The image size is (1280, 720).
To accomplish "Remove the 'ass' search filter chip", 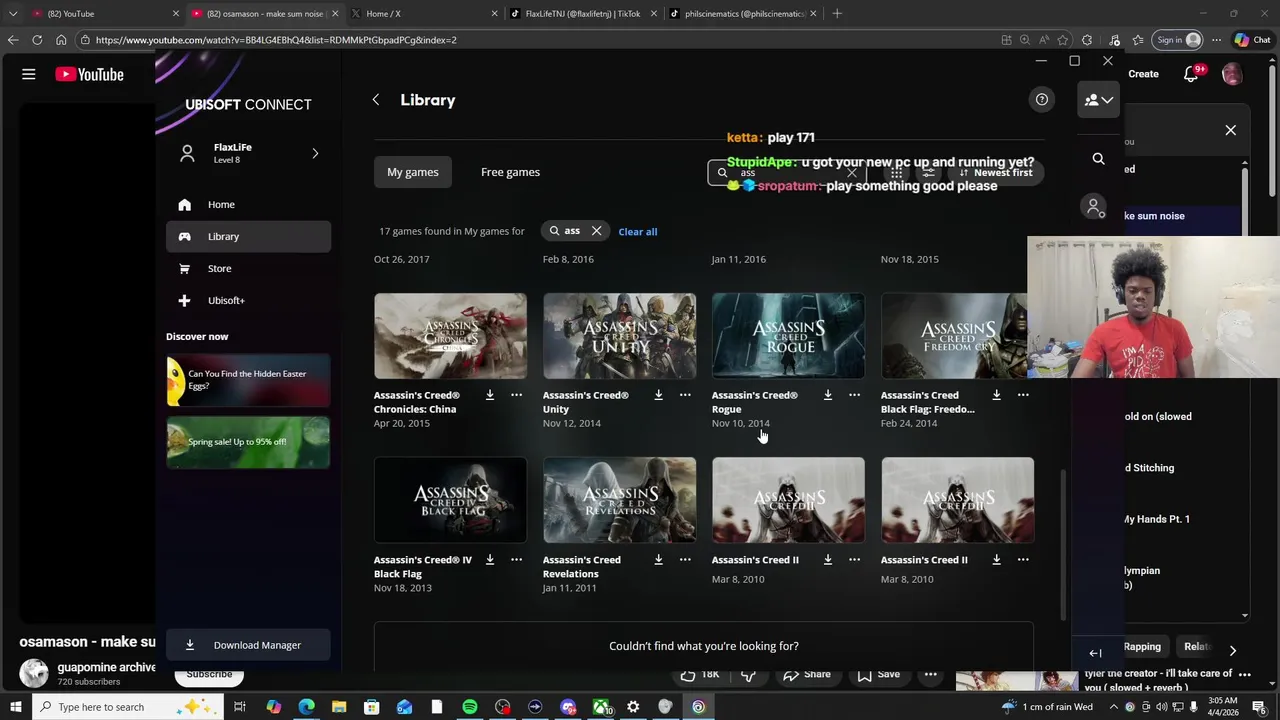I will tap(597, 231).
